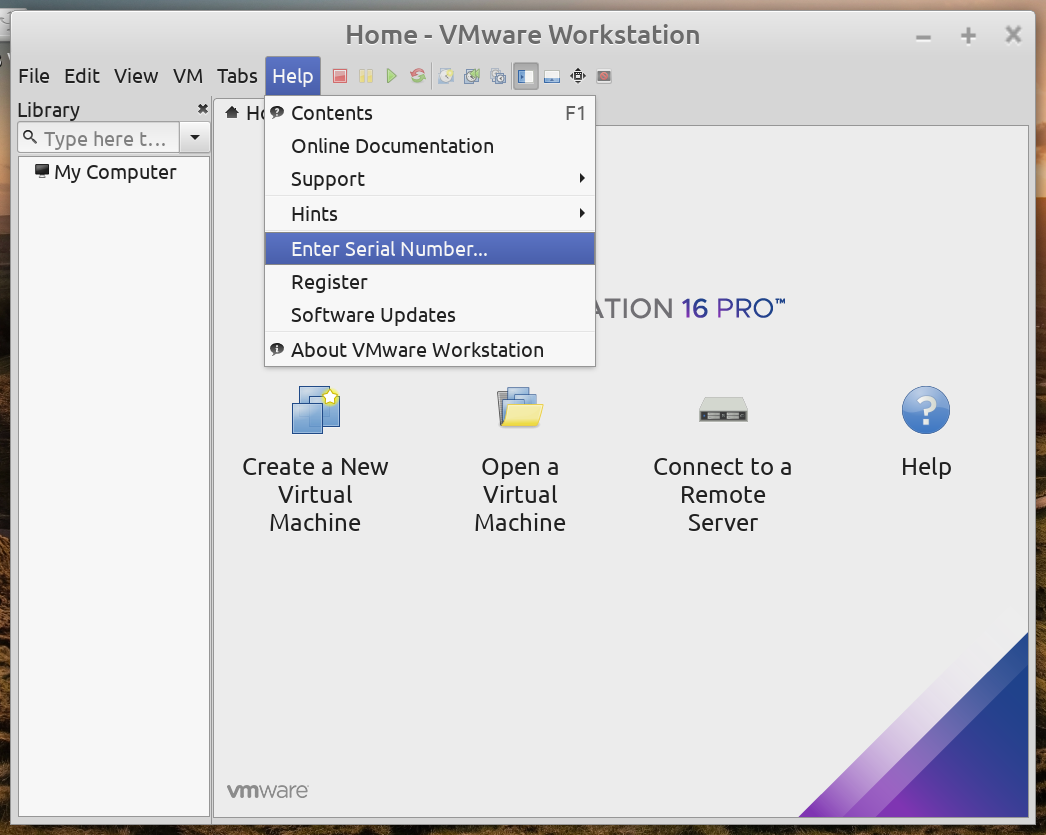
Task: Open the Tabs menu
Action: coord(237,76)
